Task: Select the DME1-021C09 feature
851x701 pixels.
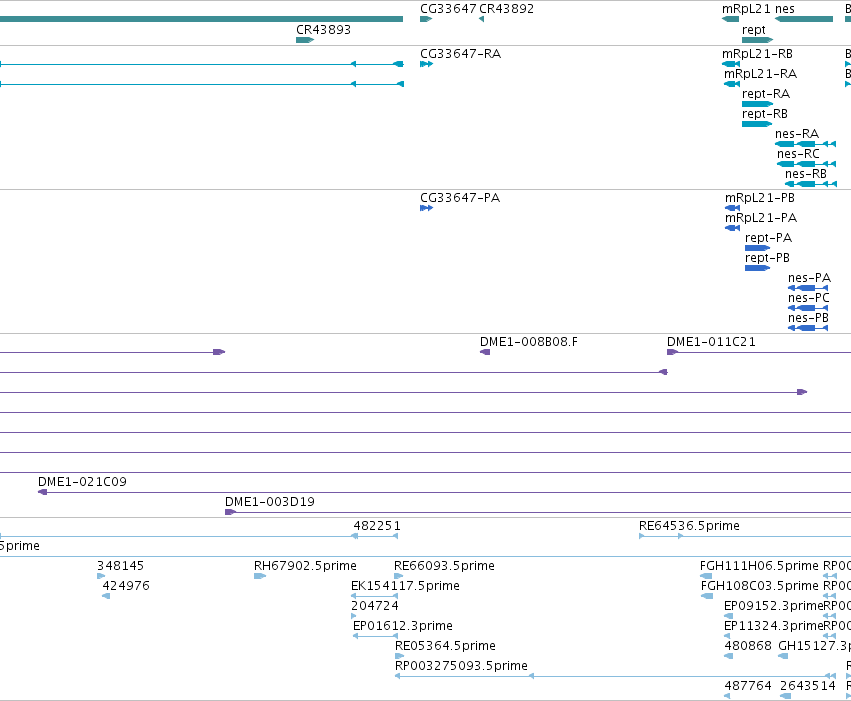Action: click(82, 482)
